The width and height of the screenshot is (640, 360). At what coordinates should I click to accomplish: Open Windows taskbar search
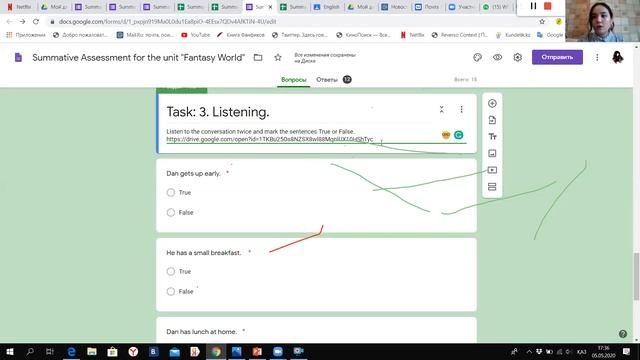pyautogui.click(x=30, y=351)
